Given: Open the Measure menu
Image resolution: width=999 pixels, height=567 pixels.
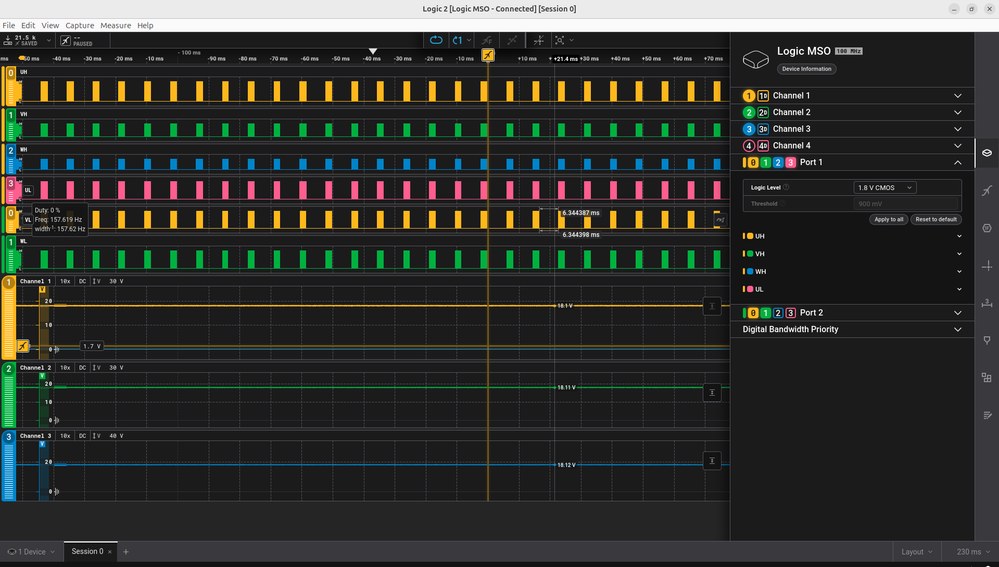Looking at the screenshot, I should tap(115, 25).
